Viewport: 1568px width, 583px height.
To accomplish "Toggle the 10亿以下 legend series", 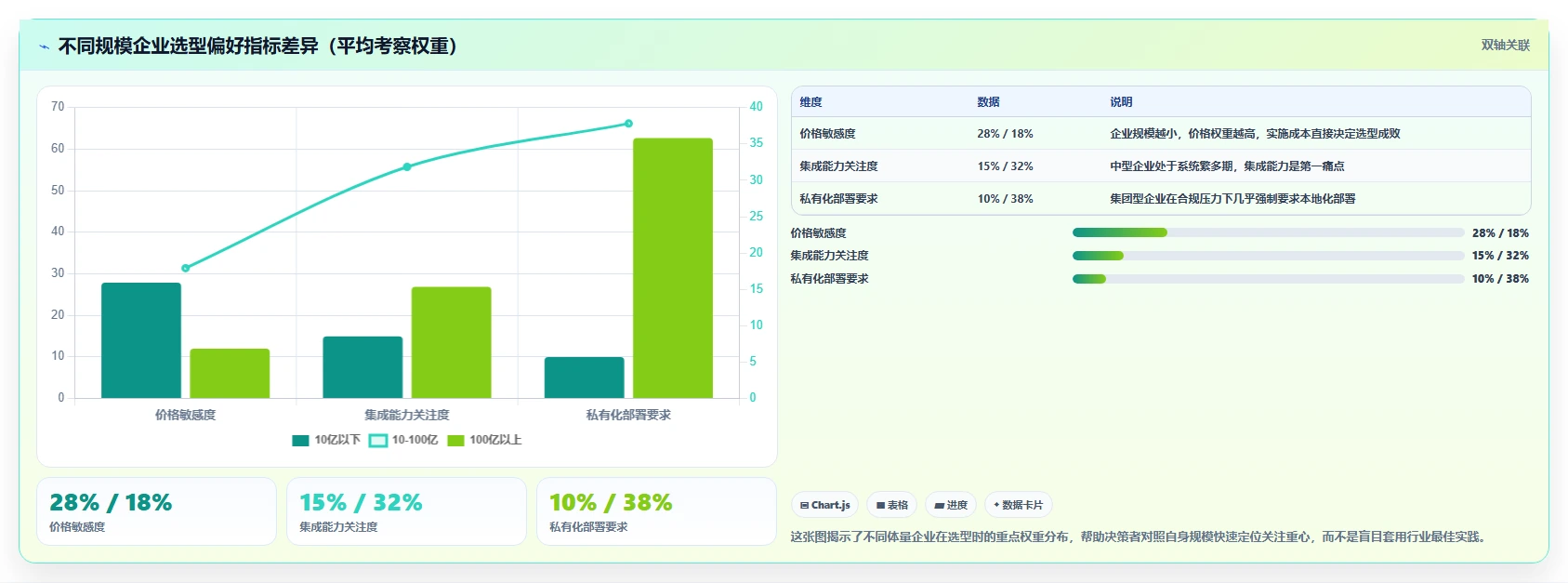I will point(326,440).
